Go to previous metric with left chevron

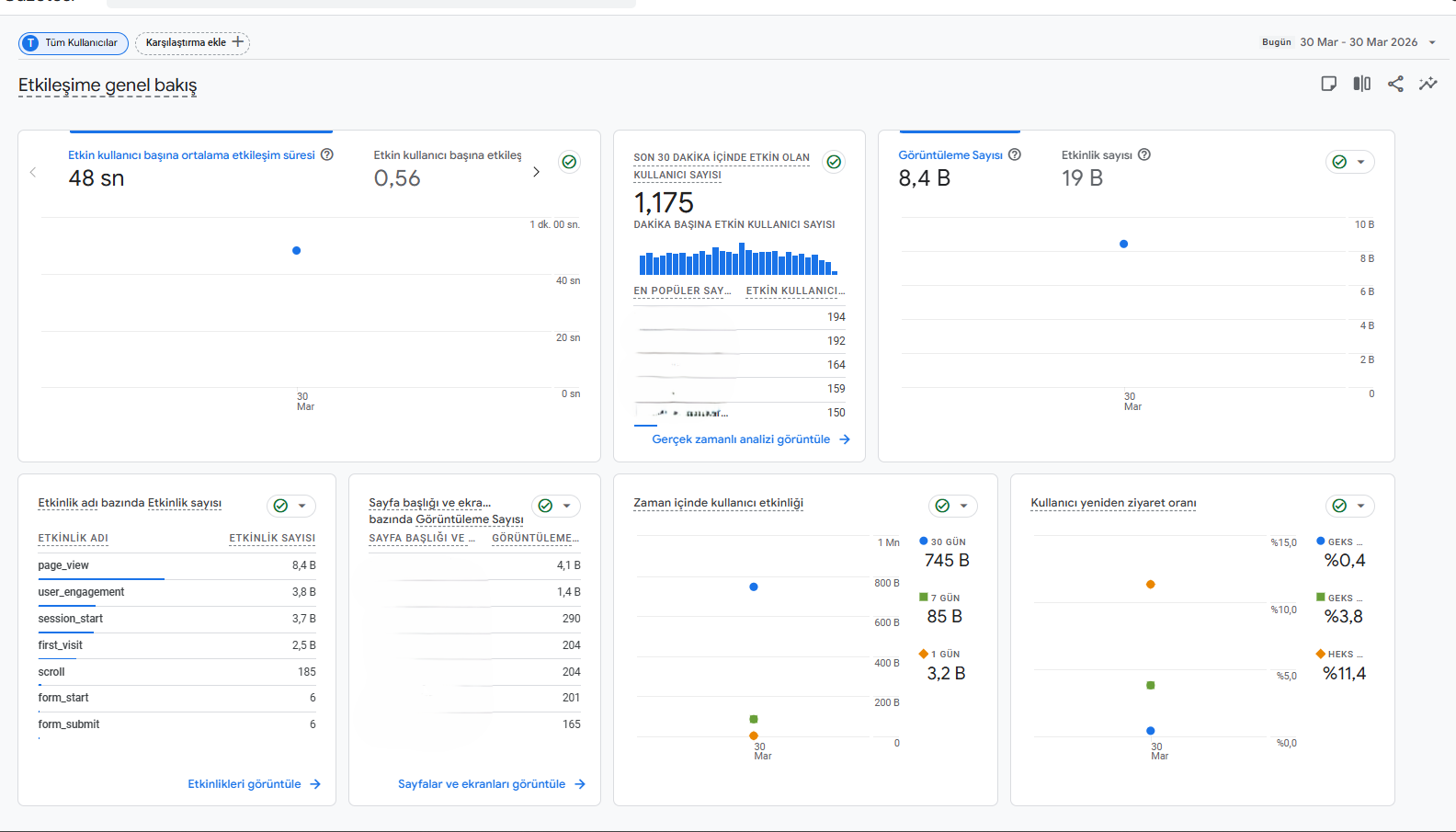pos(33,172)
